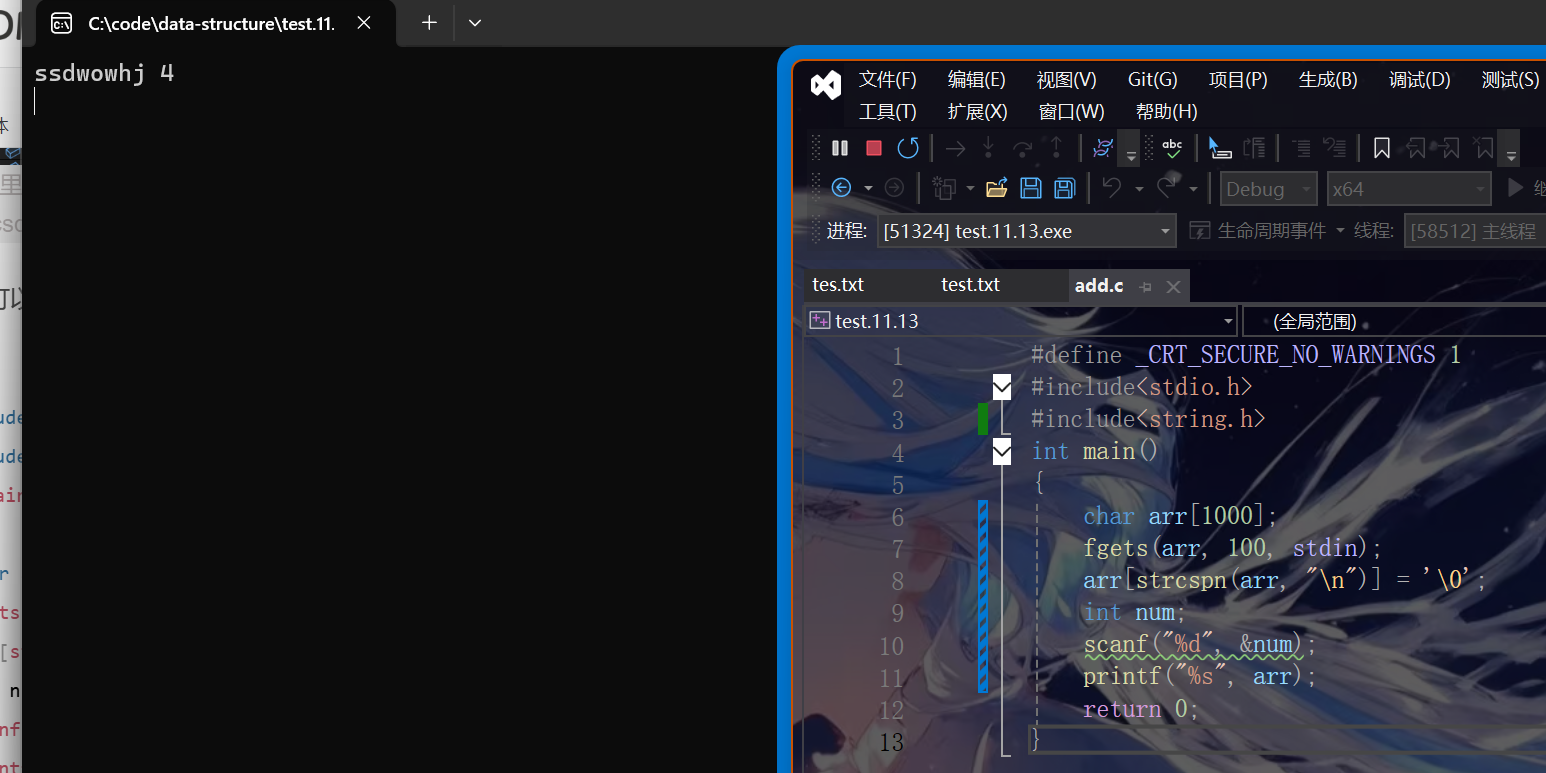Click Show Next Statement arrow
The width and height of the screenshot is (1546, 773).
[x=956, y=148]
